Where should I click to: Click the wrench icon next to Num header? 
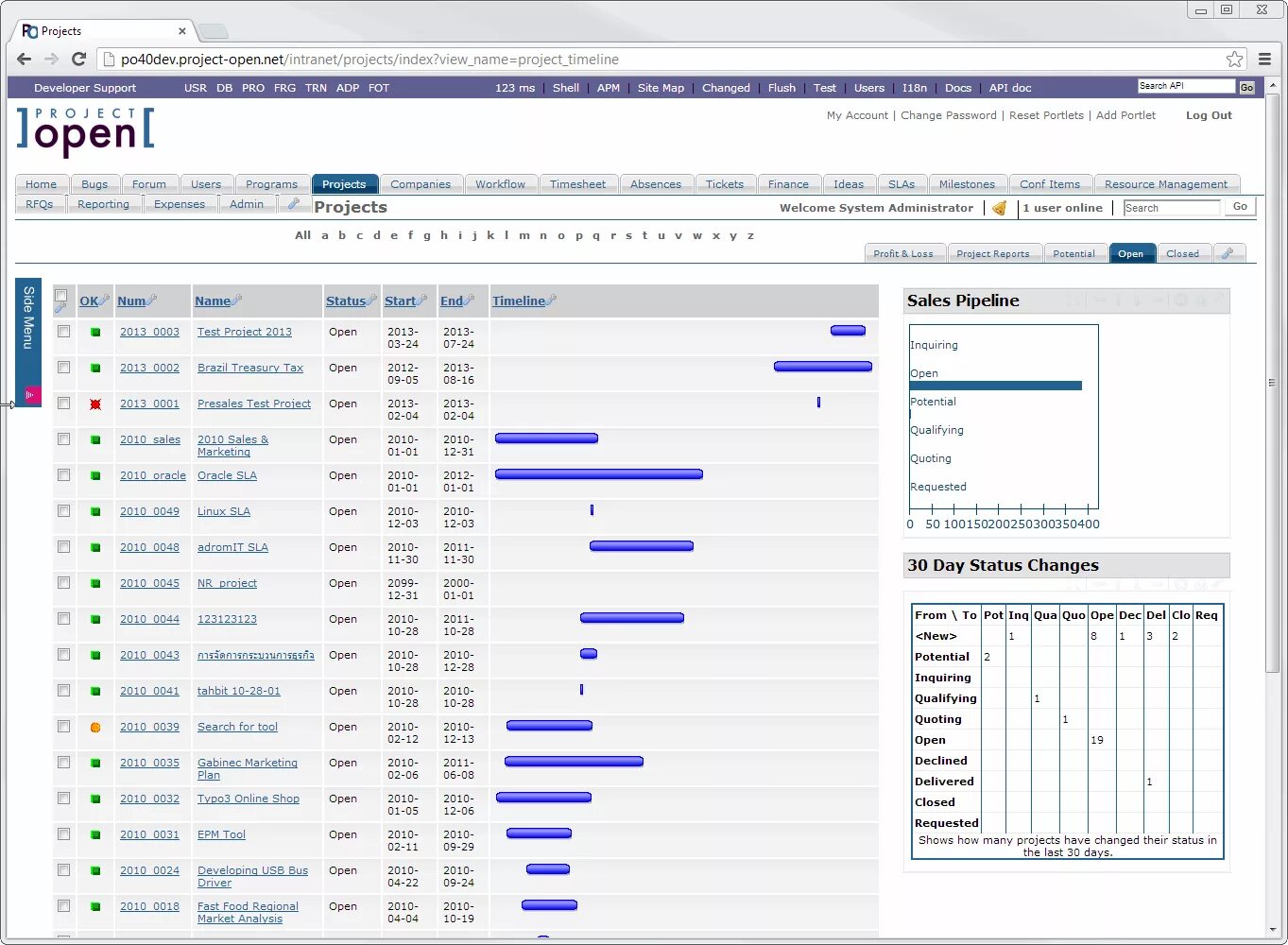point(151,301)
